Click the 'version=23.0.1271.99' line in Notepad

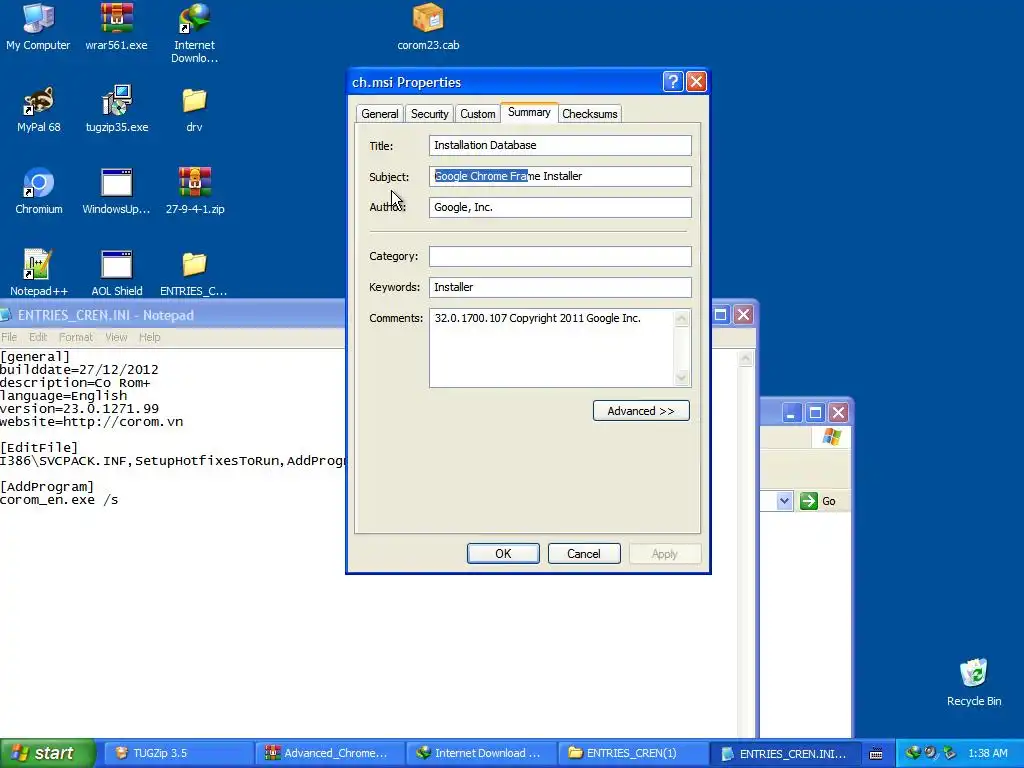tap(79, 408)
